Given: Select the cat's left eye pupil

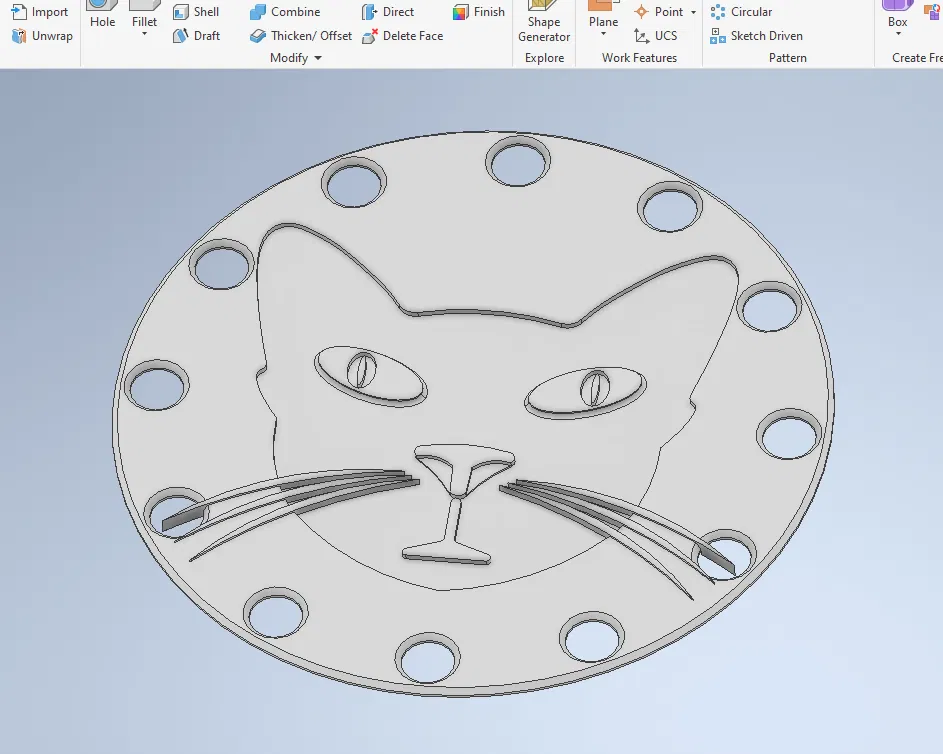Looking at the screenshot, I should click(x=362, y=370).
